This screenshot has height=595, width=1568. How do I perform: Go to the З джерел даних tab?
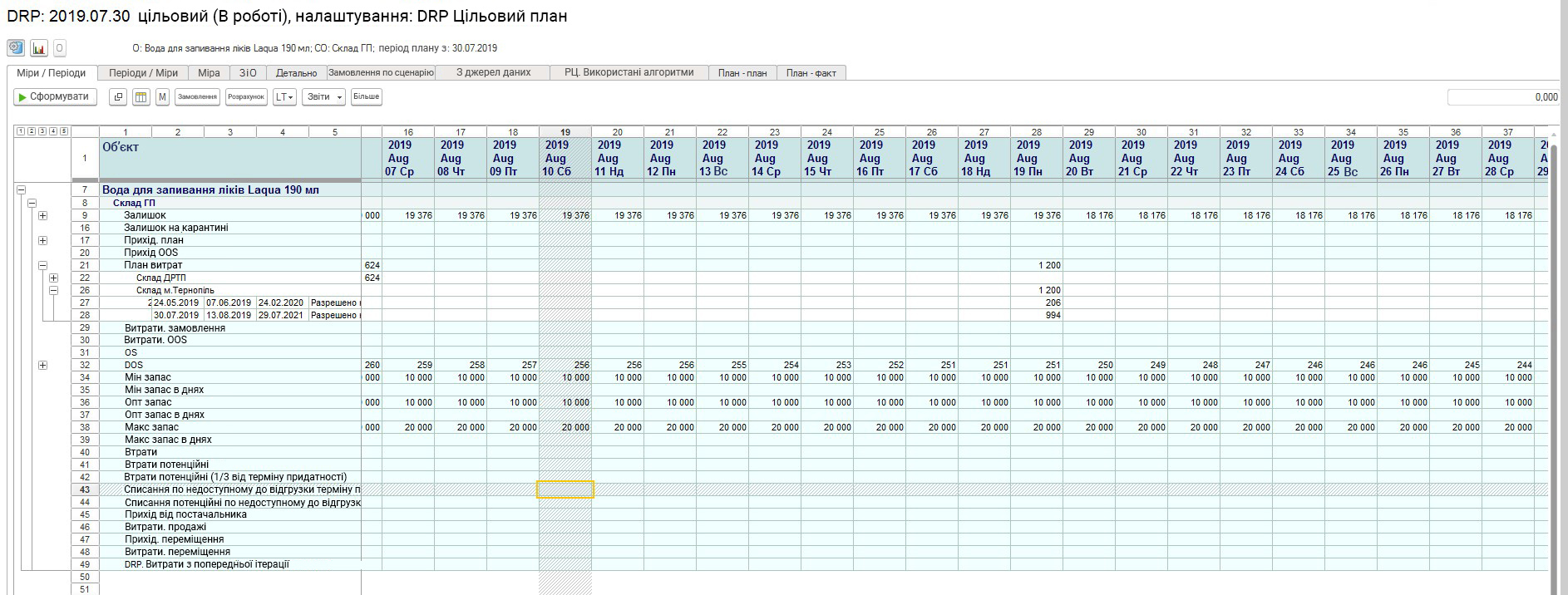[494, 73]
